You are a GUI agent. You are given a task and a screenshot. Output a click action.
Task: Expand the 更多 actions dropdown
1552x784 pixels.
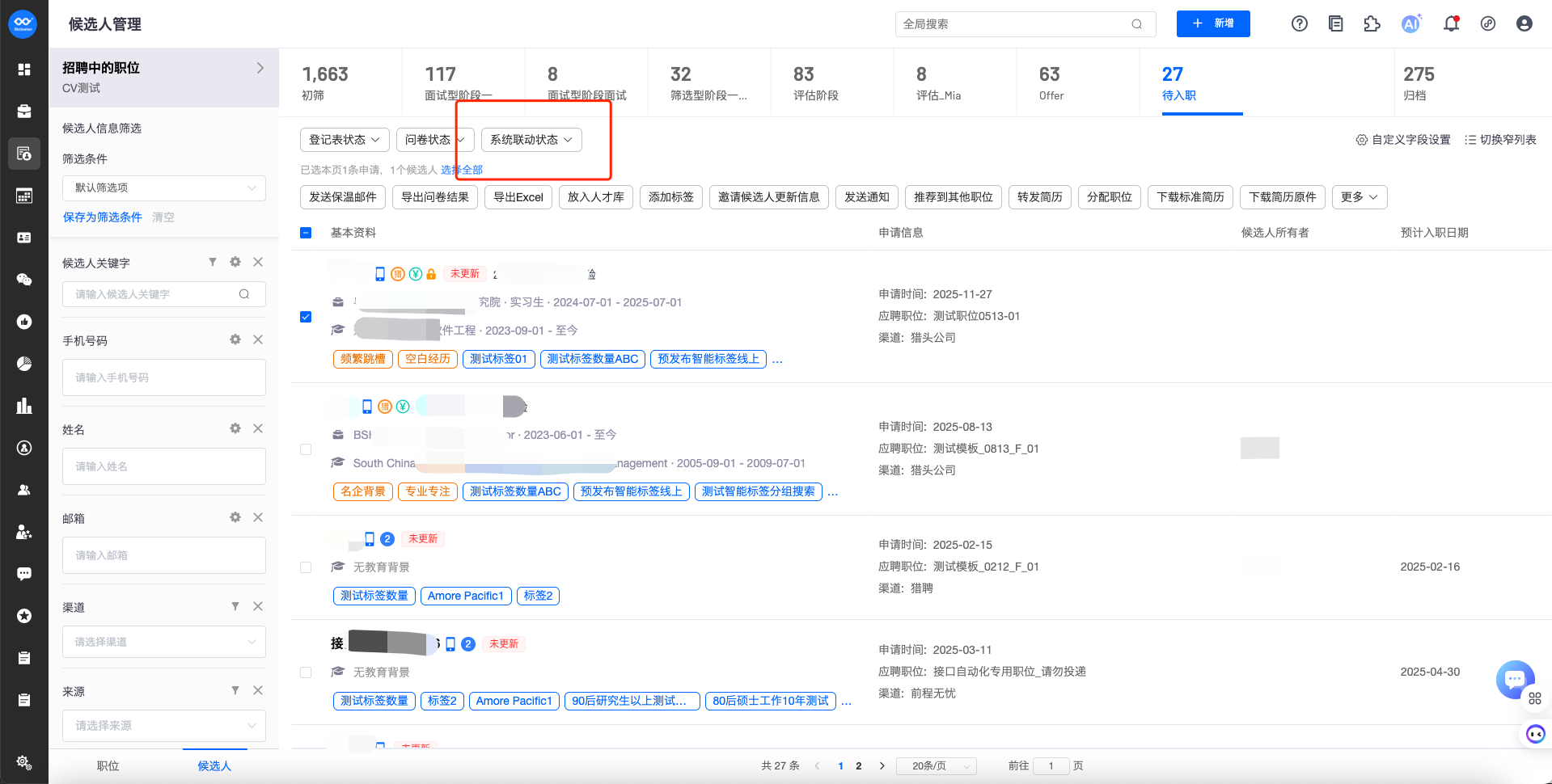pos(1360,197)
